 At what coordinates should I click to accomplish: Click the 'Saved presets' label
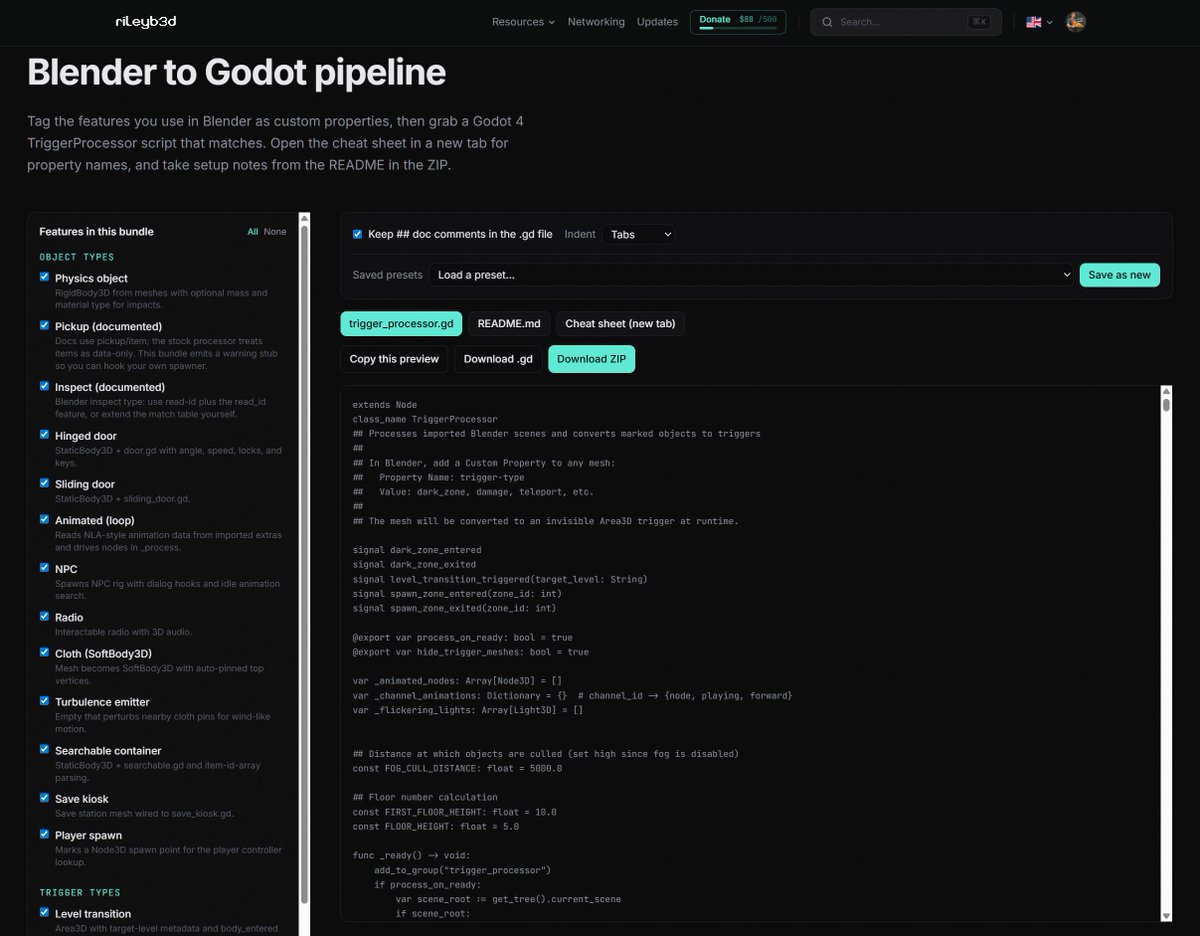[x=387, y=275]
